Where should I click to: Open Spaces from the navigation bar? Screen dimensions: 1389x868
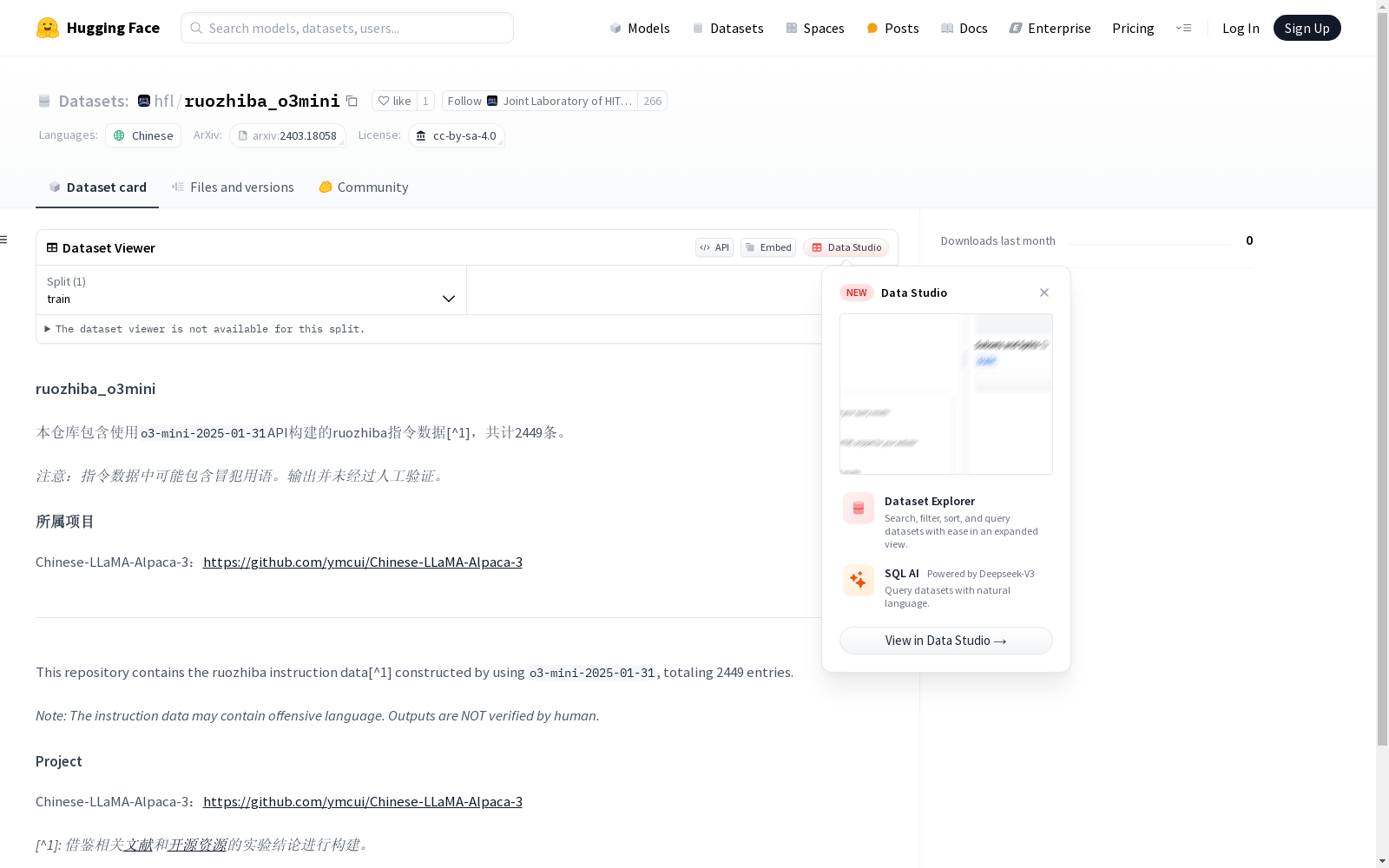click(x=815, y=28)
